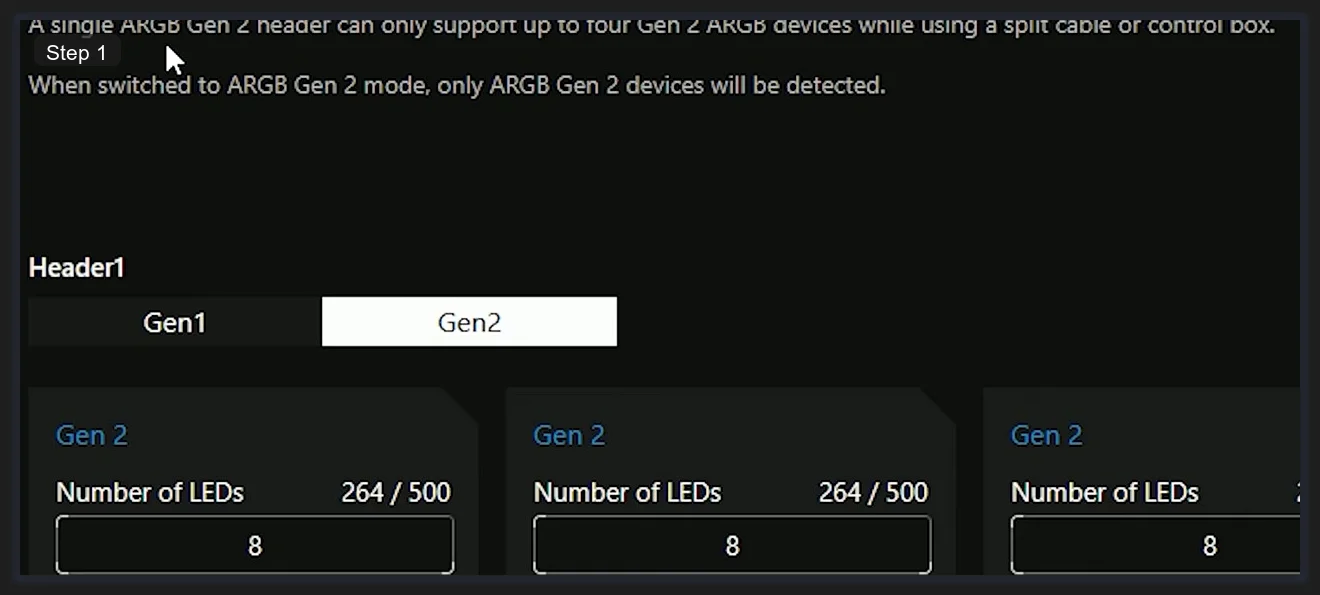1320x595 pixels.
Task: Click the Gen 2 label on first card
Action: (92, 435)
